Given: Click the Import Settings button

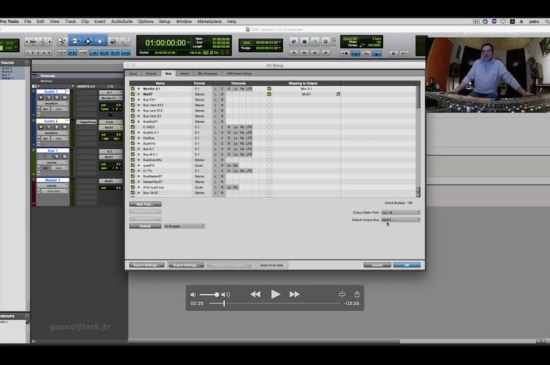Looking at the screenshot, I should pyautogui.click(x=186, y=265).
